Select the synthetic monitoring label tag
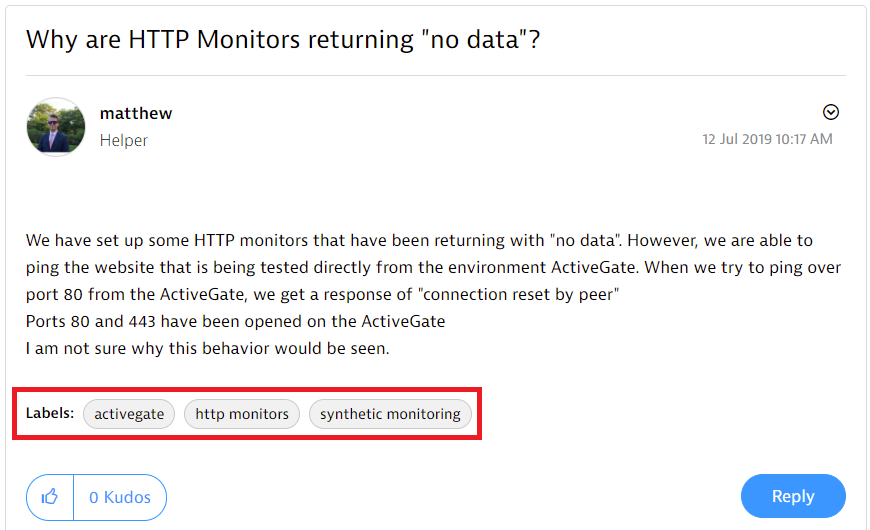 pyautogui.click(x=390, y=414)
